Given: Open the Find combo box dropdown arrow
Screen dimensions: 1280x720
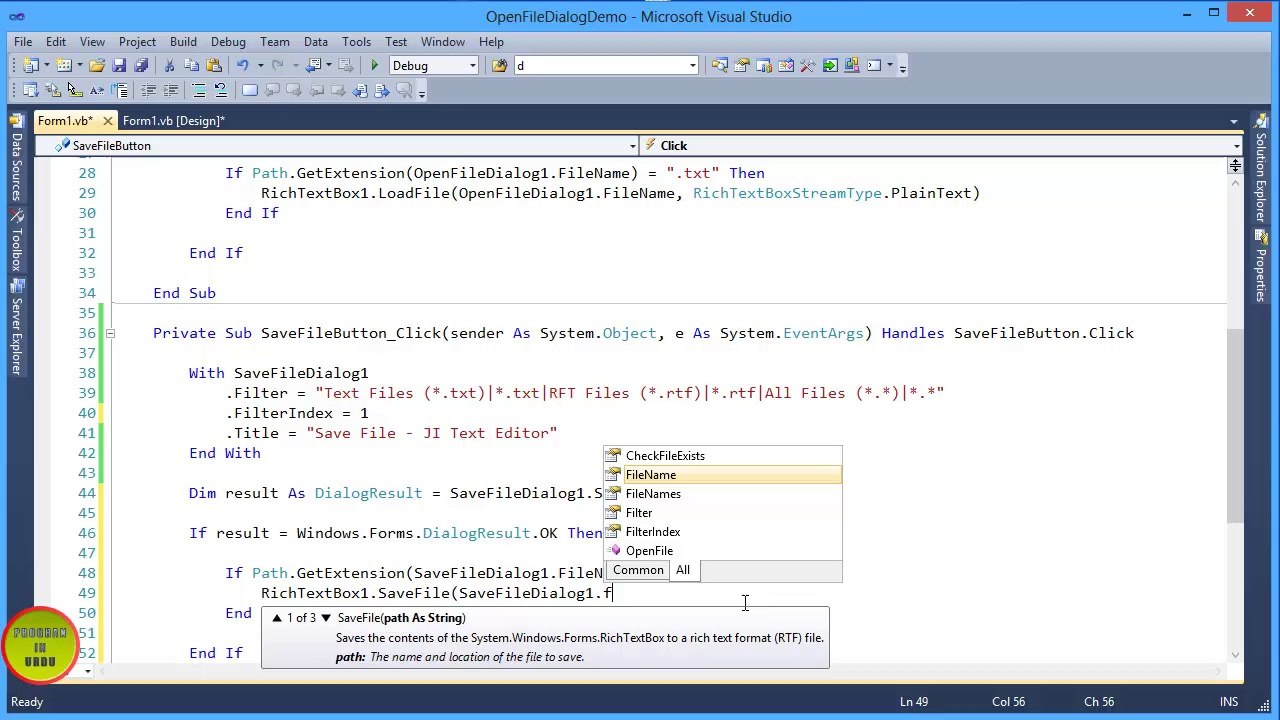Looking at the screenshot, I should 692,66.
